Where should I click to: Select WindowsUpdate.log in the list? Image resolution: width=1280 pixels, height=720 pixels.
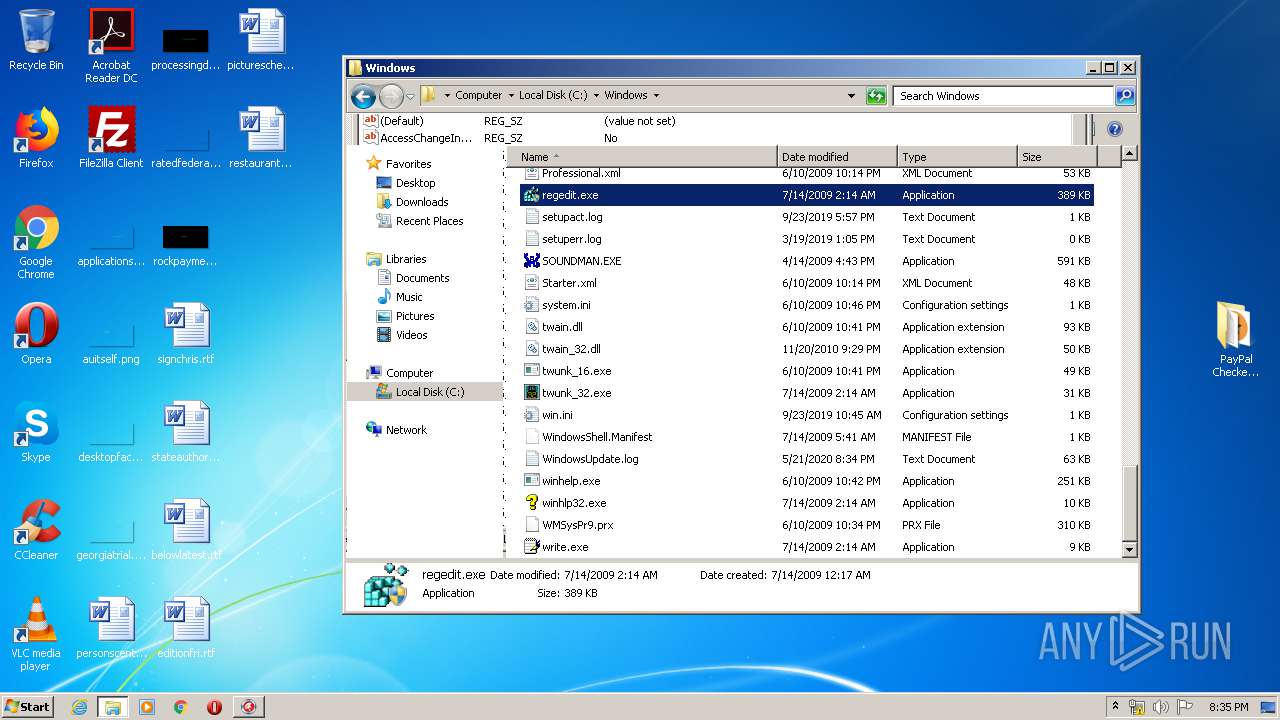(806, 459)
